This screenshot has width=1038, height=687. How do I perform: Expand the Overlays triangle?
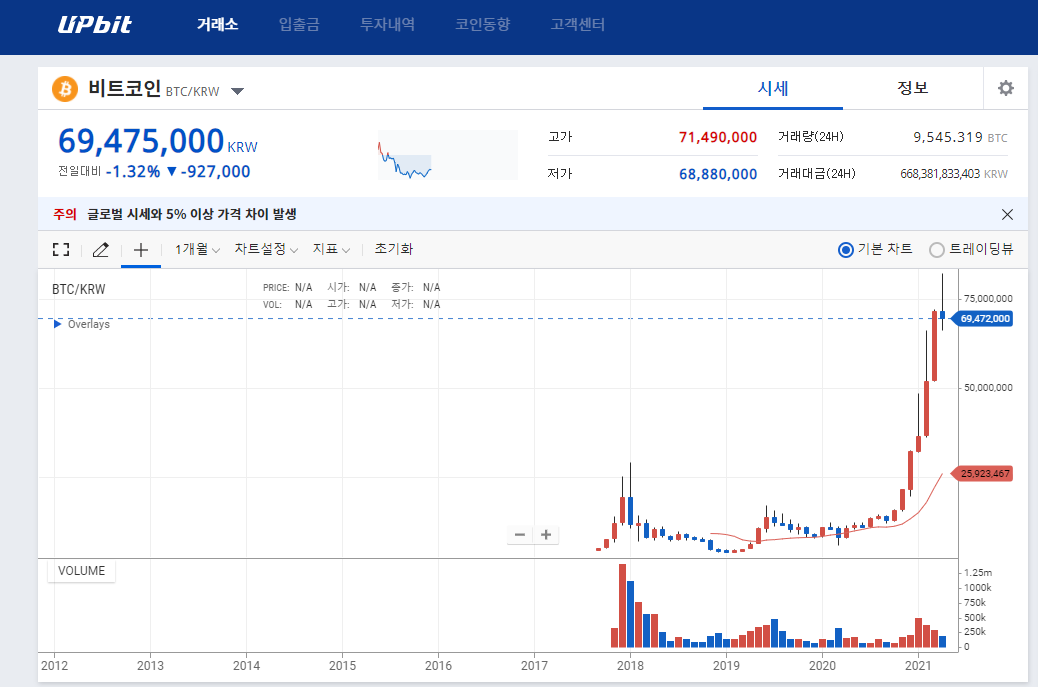click(x=58, y=324)
